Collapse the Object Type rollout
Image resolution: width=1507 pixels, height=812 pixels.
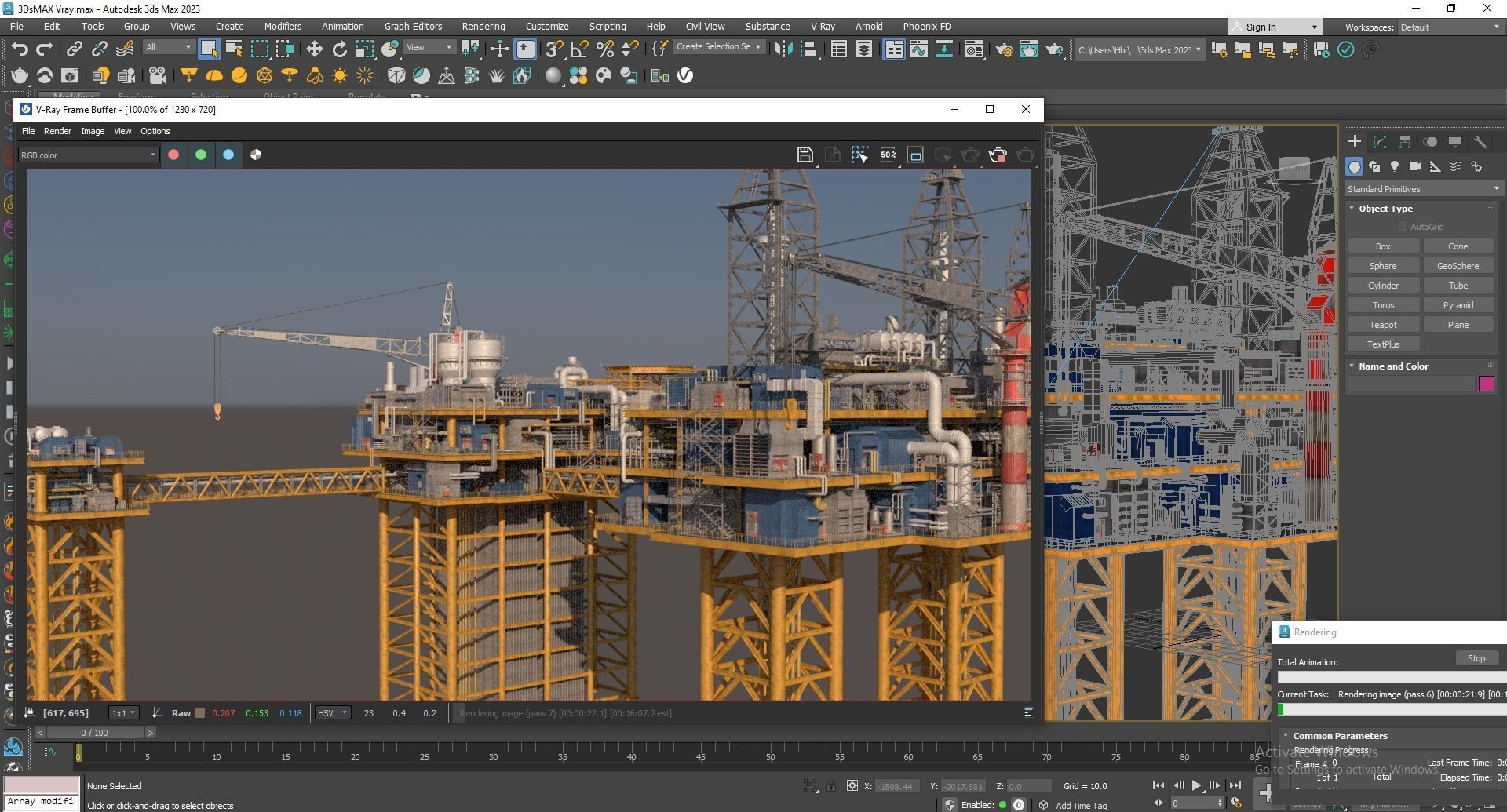click(x=1385, y=209)
